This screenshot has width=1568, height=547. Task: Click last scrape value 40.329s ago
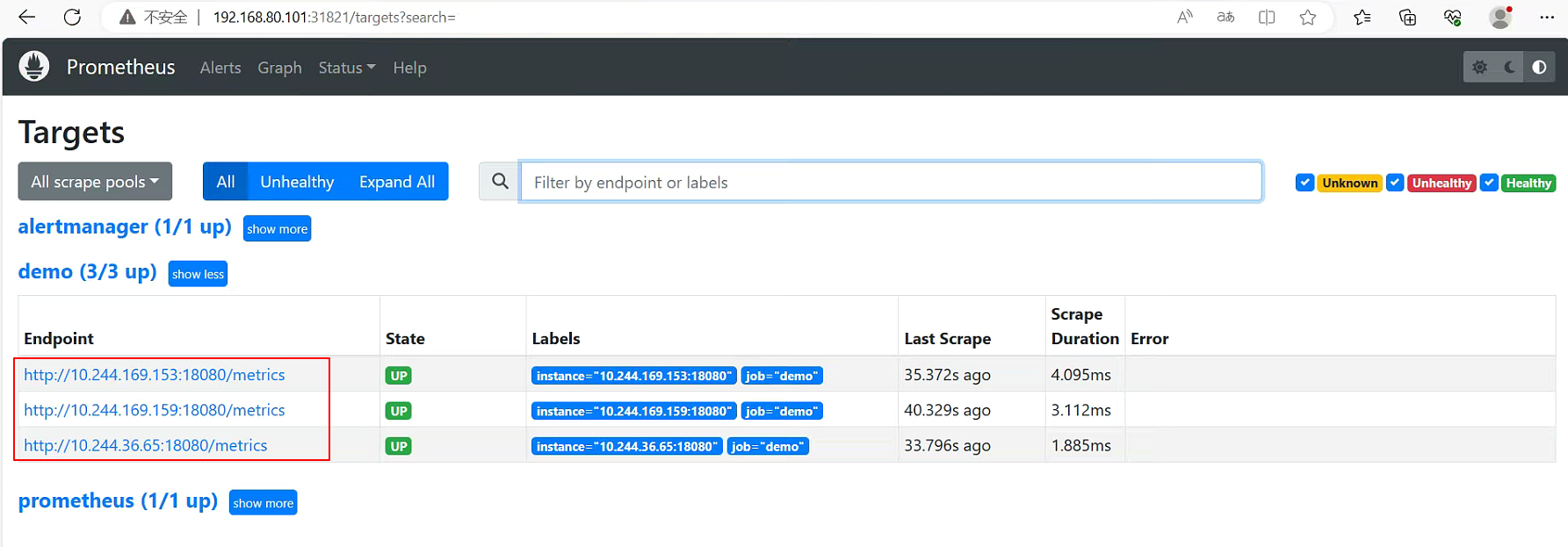pyautogui.click(x=947, y=410)
